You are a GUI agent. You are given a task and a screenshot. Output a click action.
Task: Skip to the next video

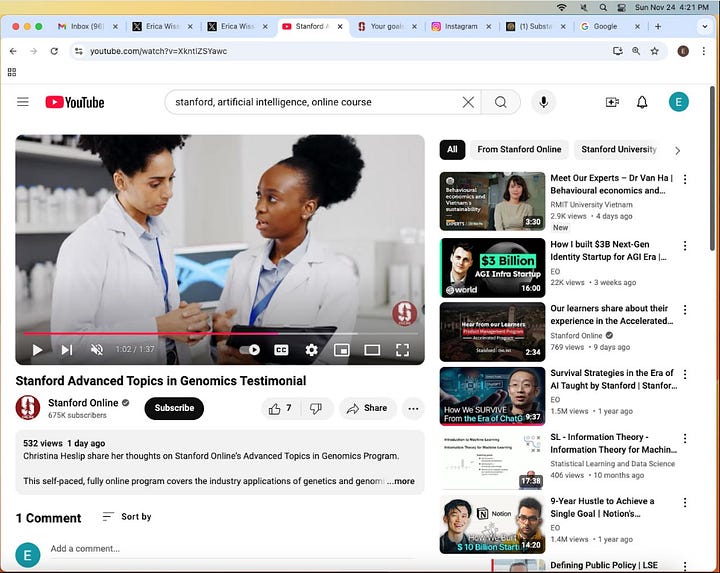[67, 350]
